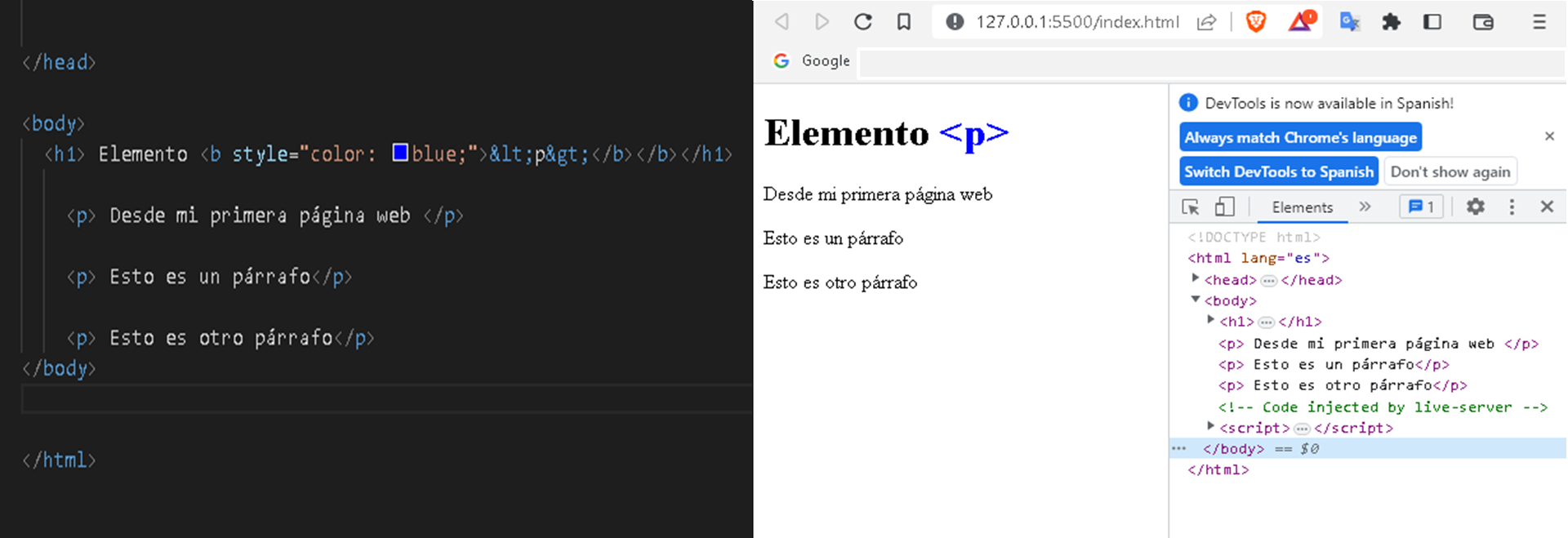Expand the h1 node in DOM tree

1210,320
